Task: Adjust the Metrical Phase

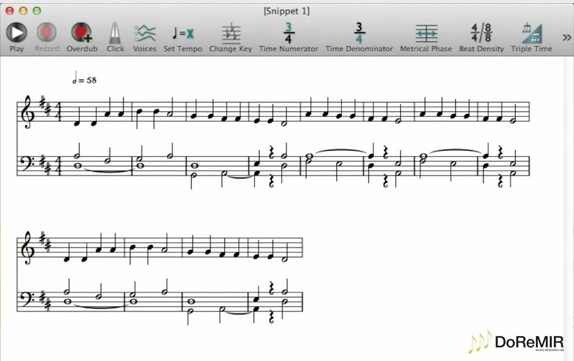Action: (x=426, y=37)
